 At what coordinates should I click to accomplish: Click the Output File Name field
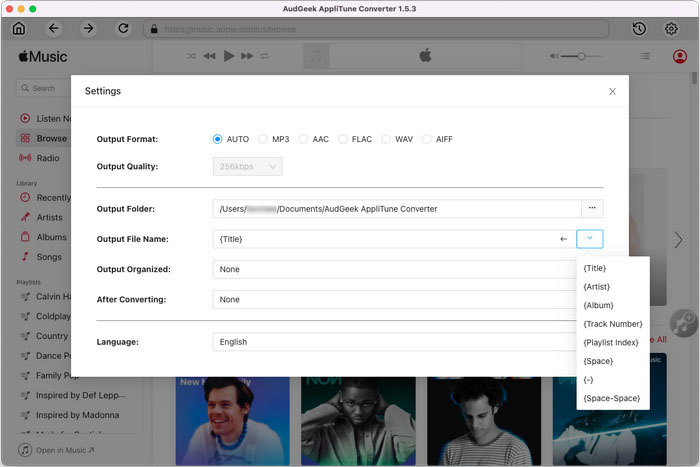384,239
